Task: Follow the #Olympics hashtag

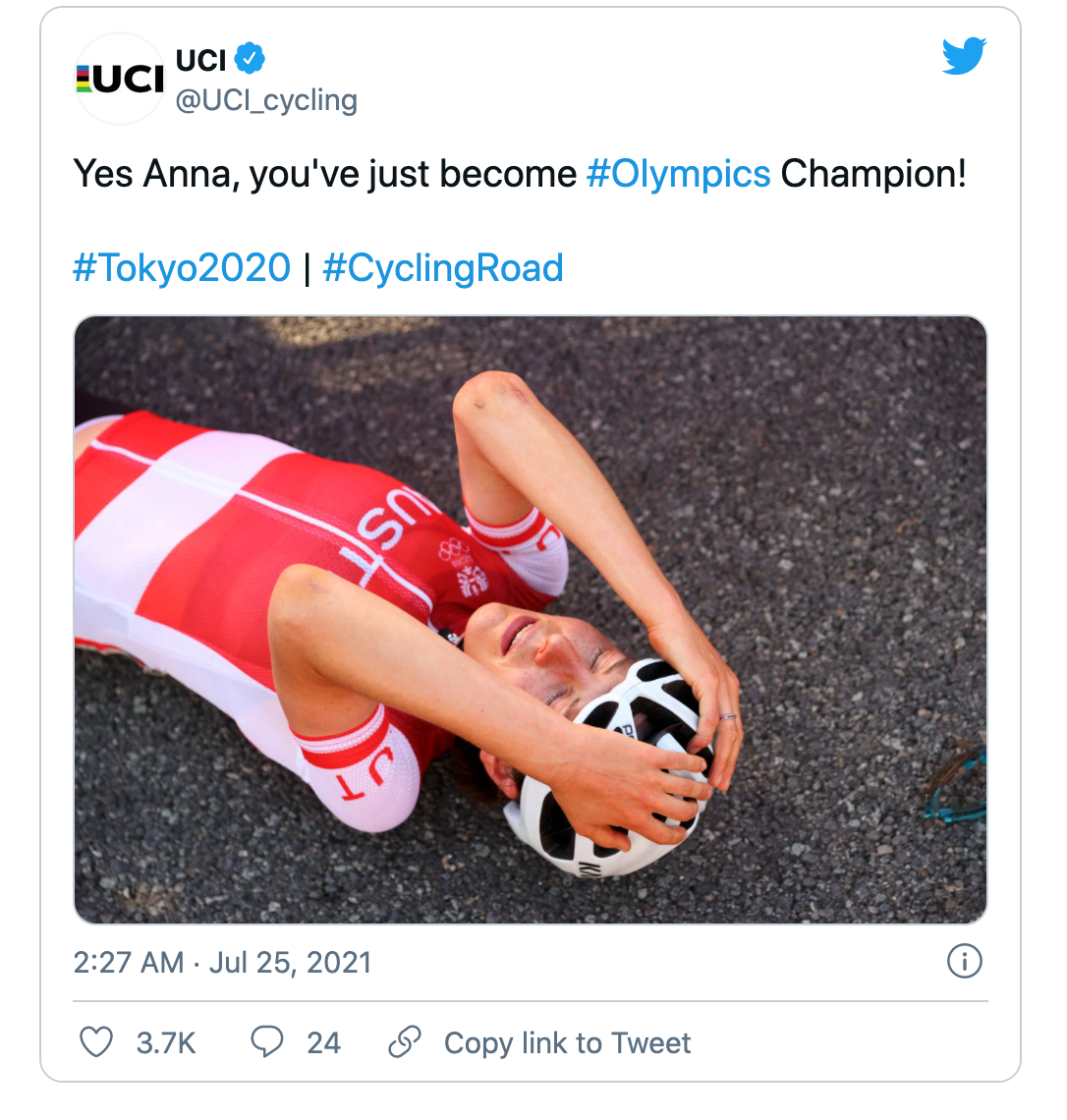Action: click(x=678, y=174)
